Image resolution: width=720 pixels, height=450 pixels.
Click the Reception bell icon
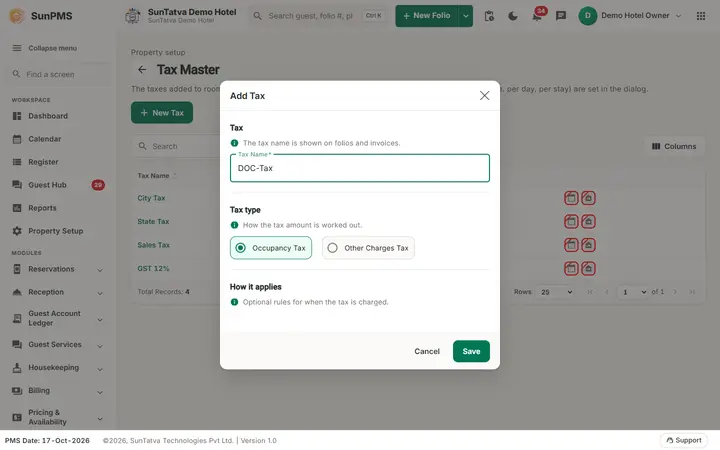coord(17,292)
